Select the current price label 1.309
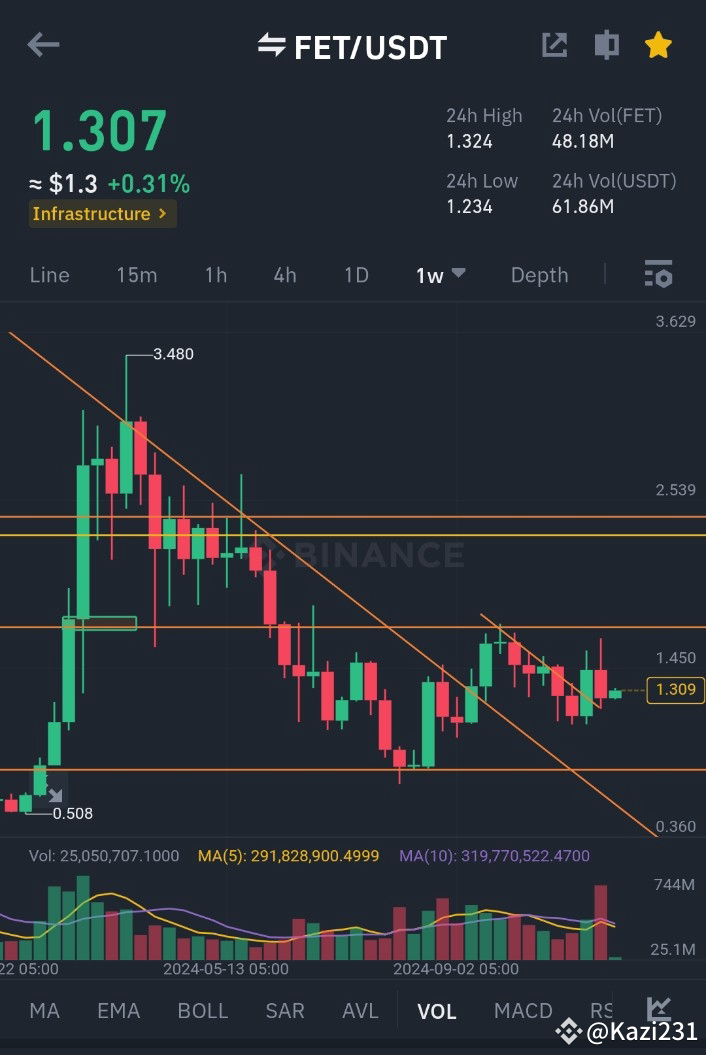This screenshot has width=706, height=1055. point(675,690)
